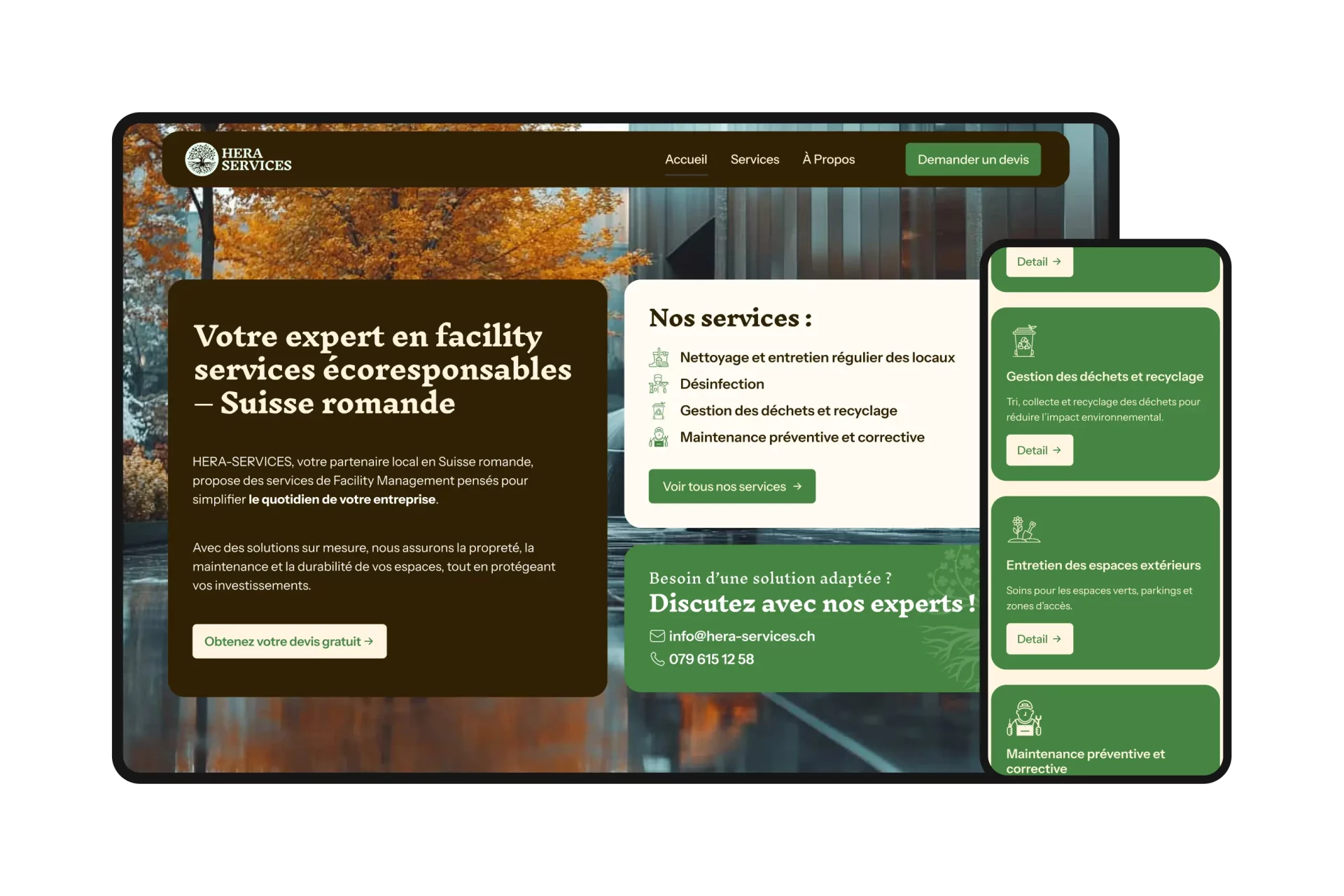Viewport: 1344px width, 896px height.
Task: Select the cleaning icon beside Nettoyage
Action: tap(658, 357)
